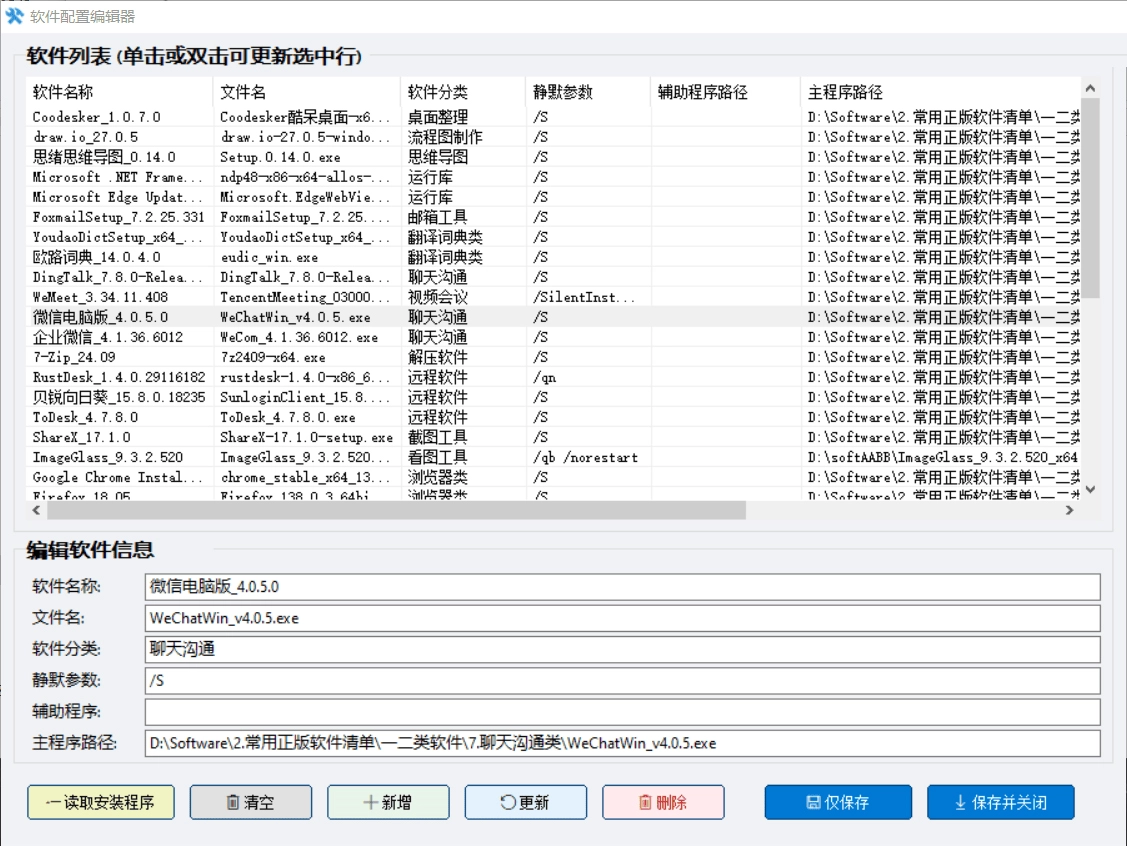Select the Google Chrome Instal... row

tap(553, 478)
